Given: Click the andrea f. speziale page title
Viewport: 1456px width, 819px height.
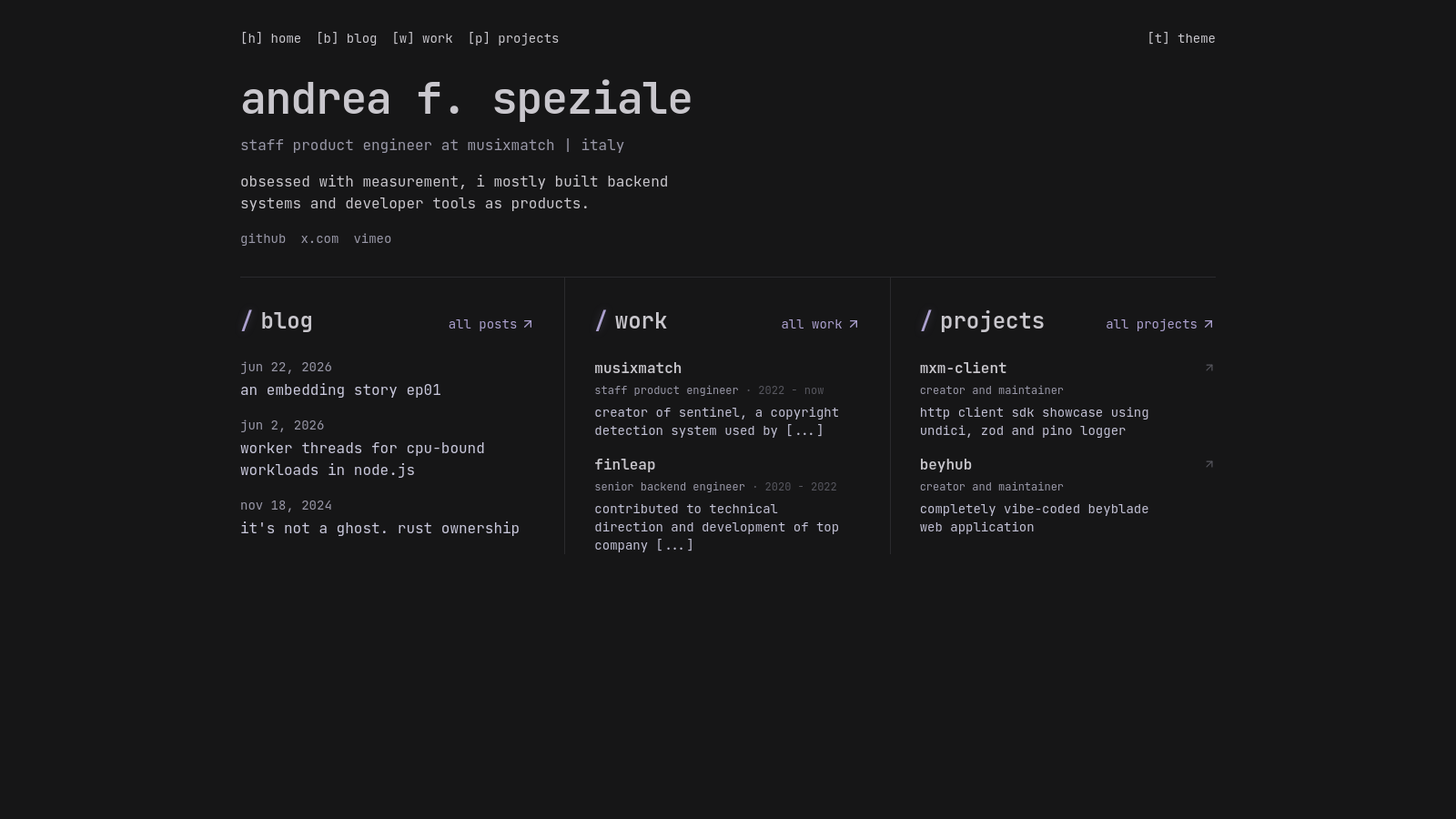Looking at the screenshot, I should pos(466,99).
